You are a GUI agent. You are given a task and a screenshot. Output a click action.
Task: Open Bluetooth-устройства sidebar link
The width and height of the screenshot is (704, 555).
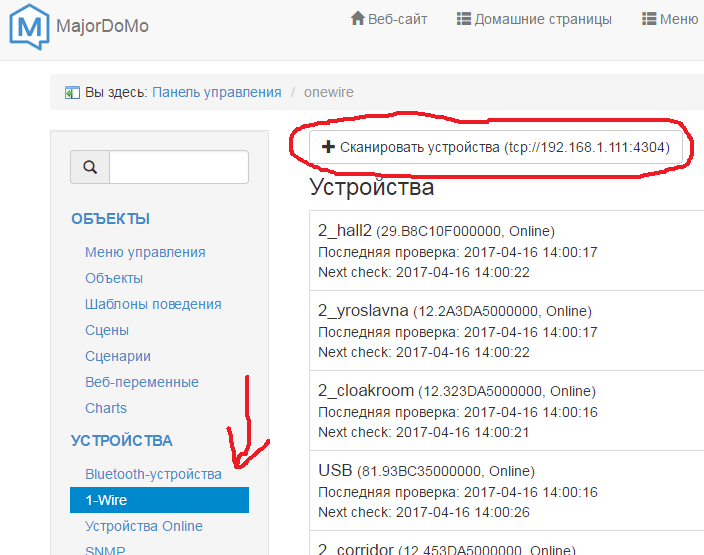point(153,474)
